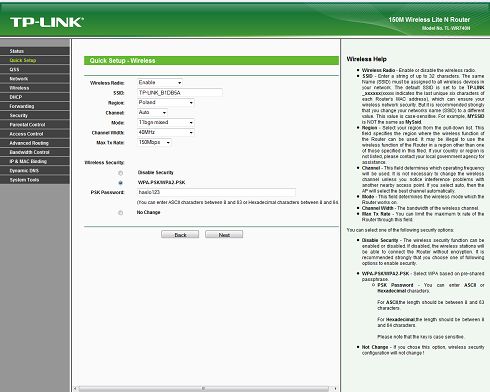Click the horizontal scrollbar thumb
490x392 pixels.
[x=203, y=388]
